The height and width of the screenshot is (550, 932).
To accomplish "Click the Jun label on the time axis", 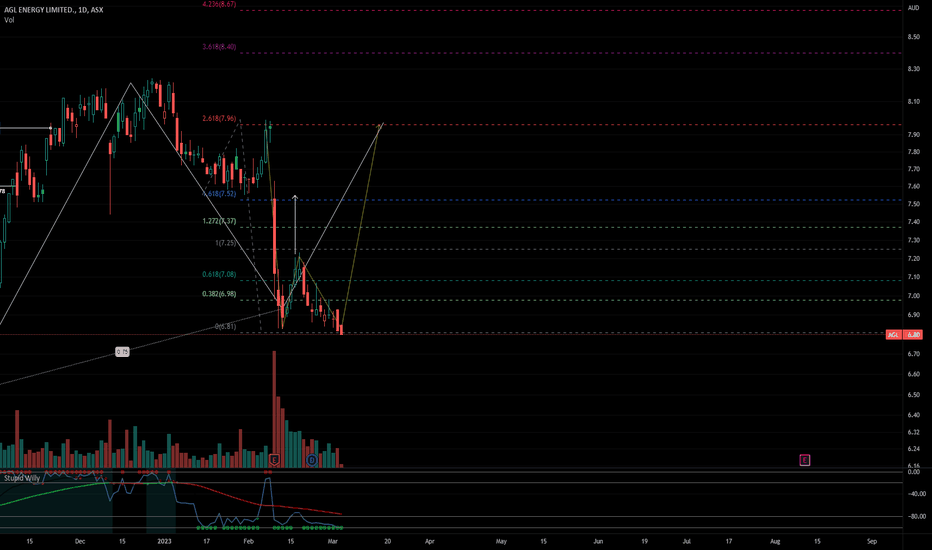I will 598,541.
